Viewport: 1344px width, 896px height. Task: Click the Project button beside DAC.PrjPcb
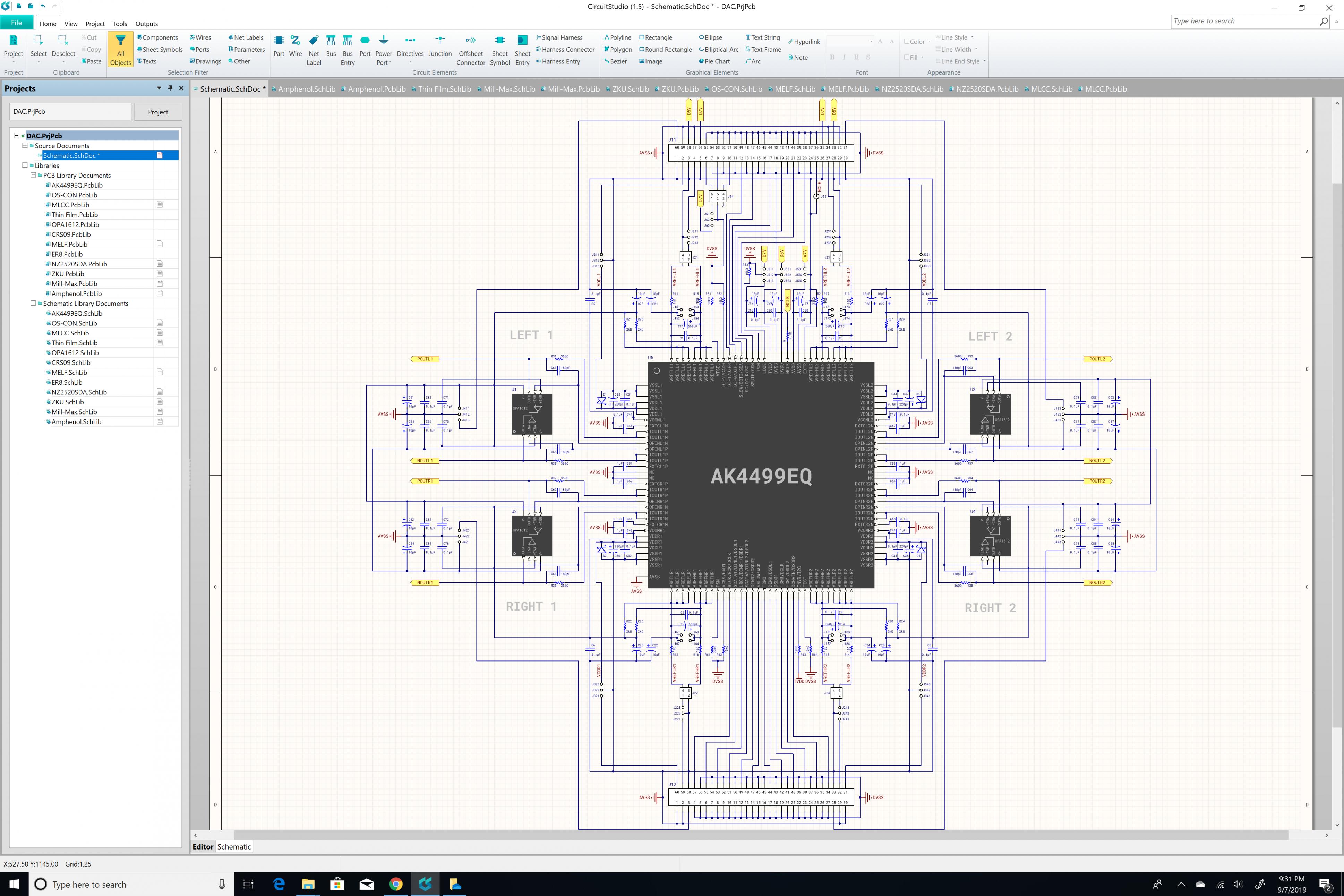coord(158,112)
